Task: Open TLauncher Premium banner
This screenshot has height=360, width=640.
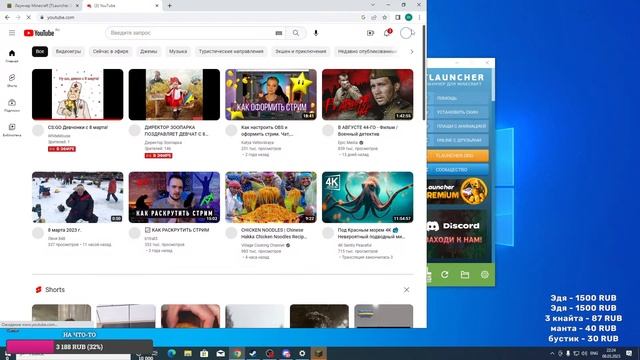Action: click(458, 192)
